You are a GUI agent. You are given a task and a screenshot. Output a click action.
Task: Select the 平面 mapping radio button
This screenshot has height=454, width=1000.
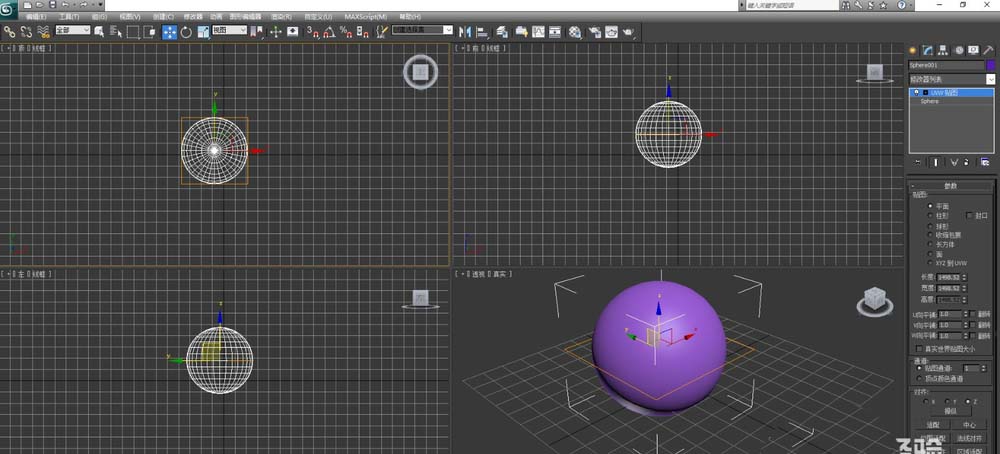coord(930,206)
